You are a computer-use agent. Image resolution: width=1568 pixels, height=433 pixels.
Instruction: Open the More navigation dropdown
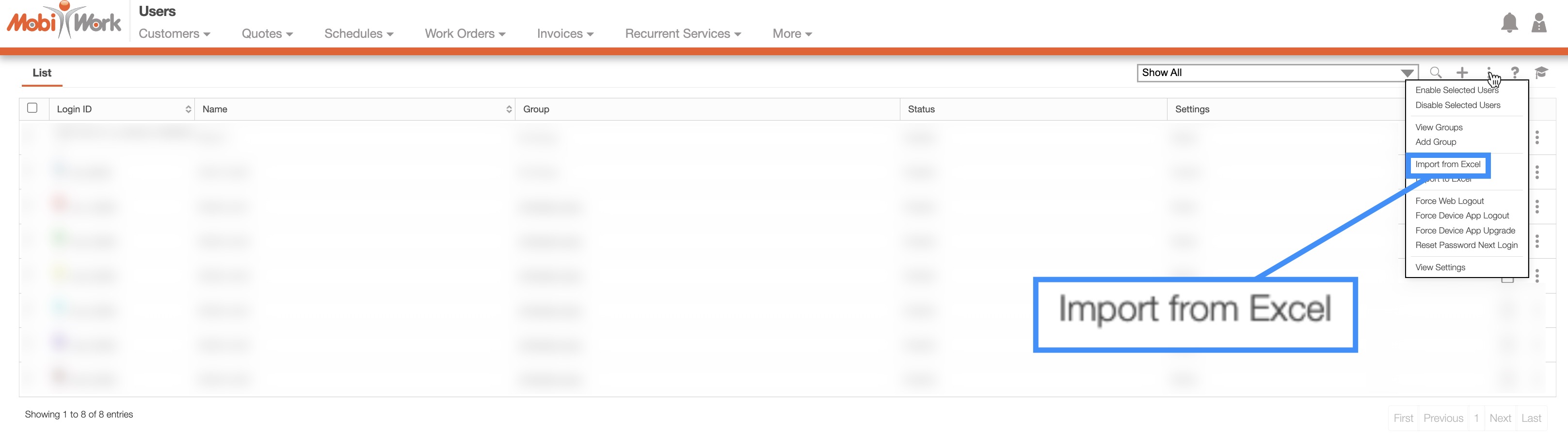point(792,34)
